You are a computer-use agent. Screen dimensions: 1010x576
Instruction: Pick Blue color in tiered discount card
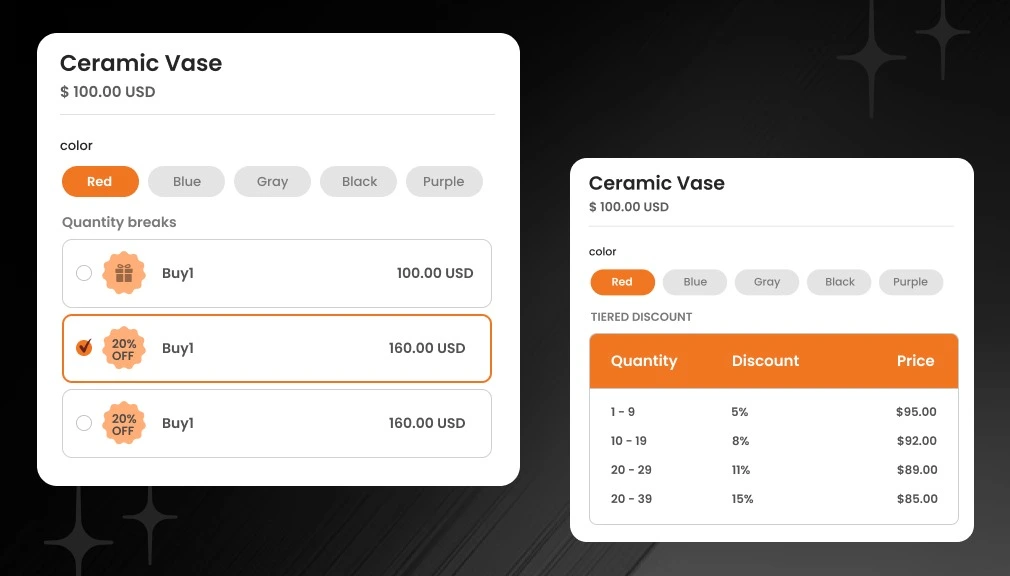pyautogui.click(x=695, y=282)
